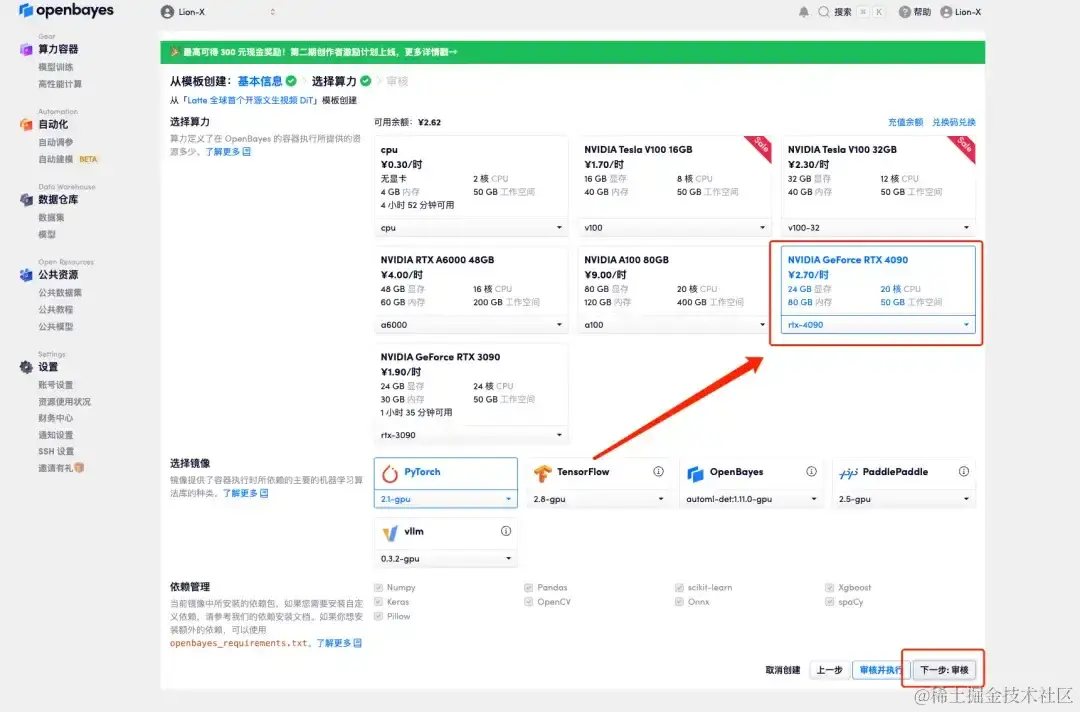Click the vllm logo icon
Viewport: 1080px width, 712px height.
pyautogui.click(x=390, y=533)
